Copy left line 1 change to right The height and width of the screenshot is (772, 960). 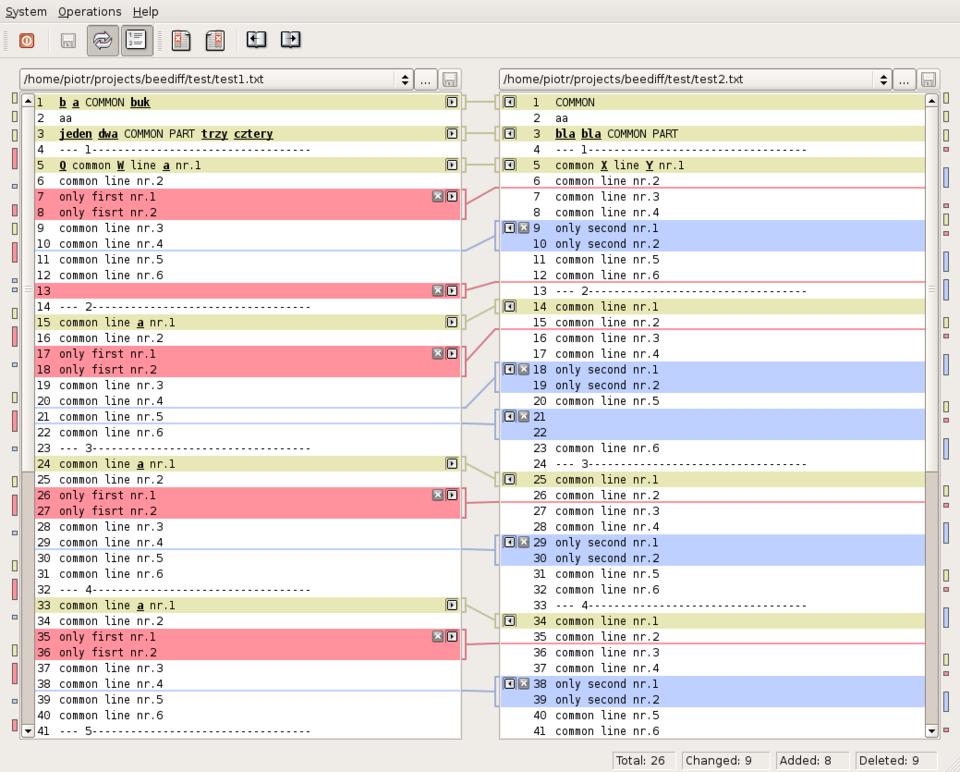452,102
